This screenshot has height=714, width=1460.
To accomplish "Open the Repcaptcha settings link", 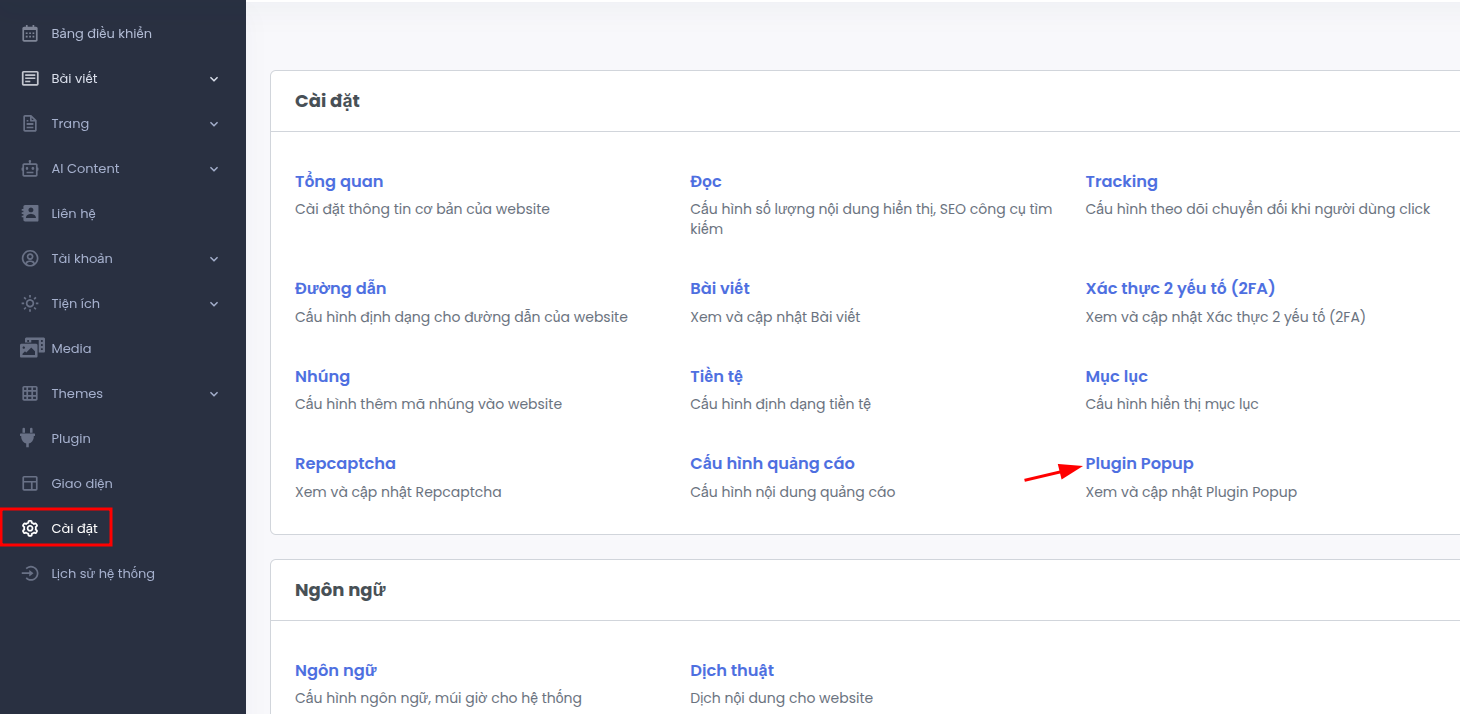I will pyautogui.click(x=345, y=463).
